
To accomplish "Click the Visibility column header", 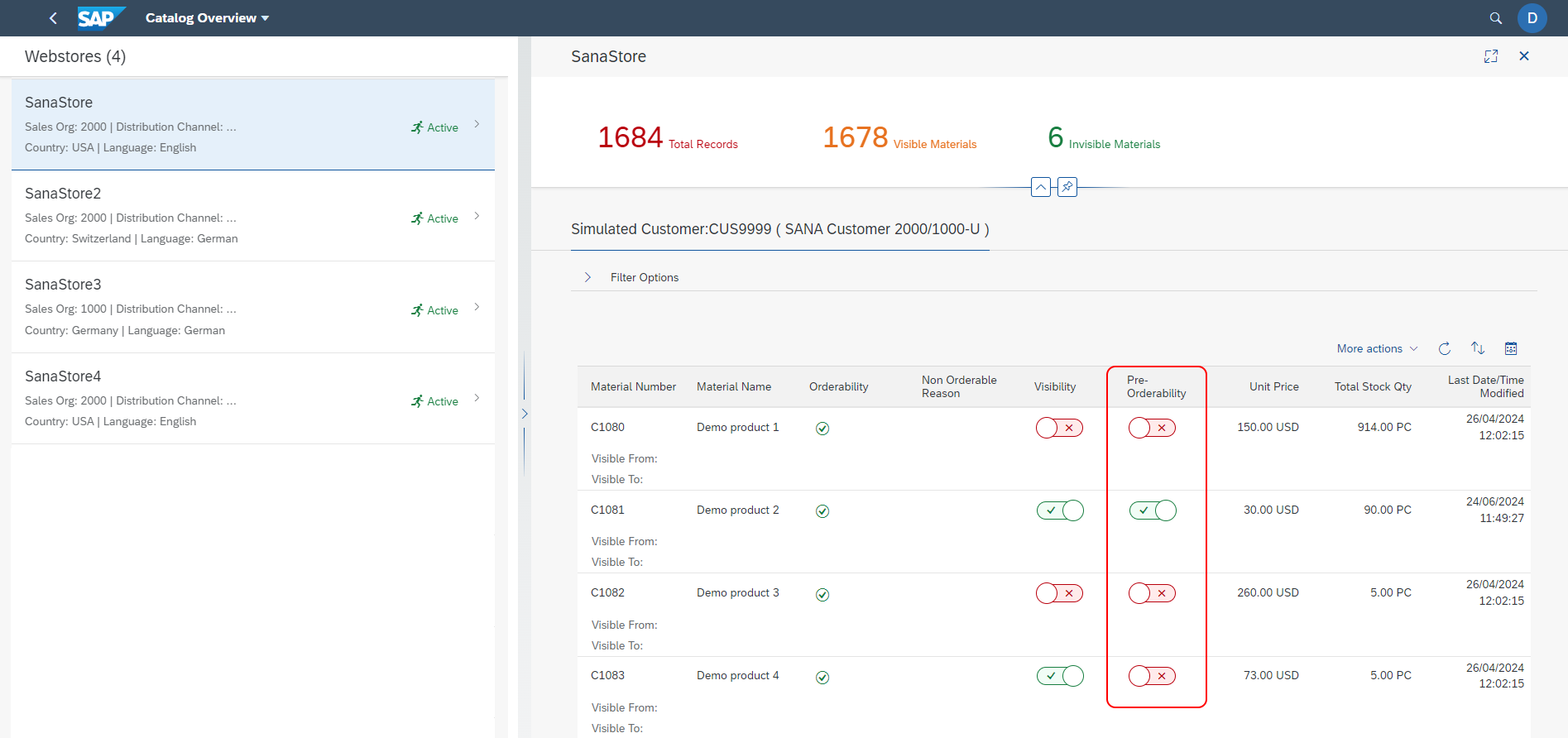I will point(1055,386).
